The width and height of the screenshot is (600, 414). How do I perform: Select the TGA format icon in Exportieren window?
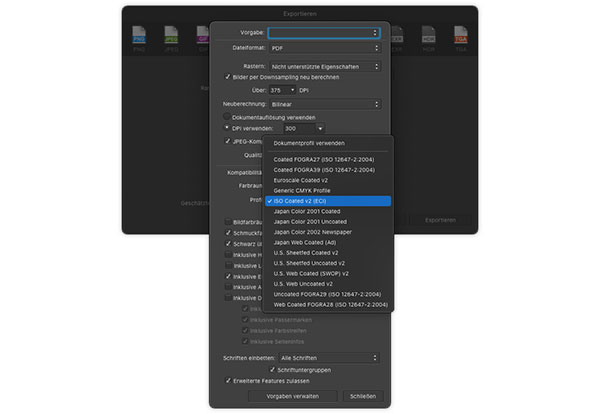coord(461,35)
